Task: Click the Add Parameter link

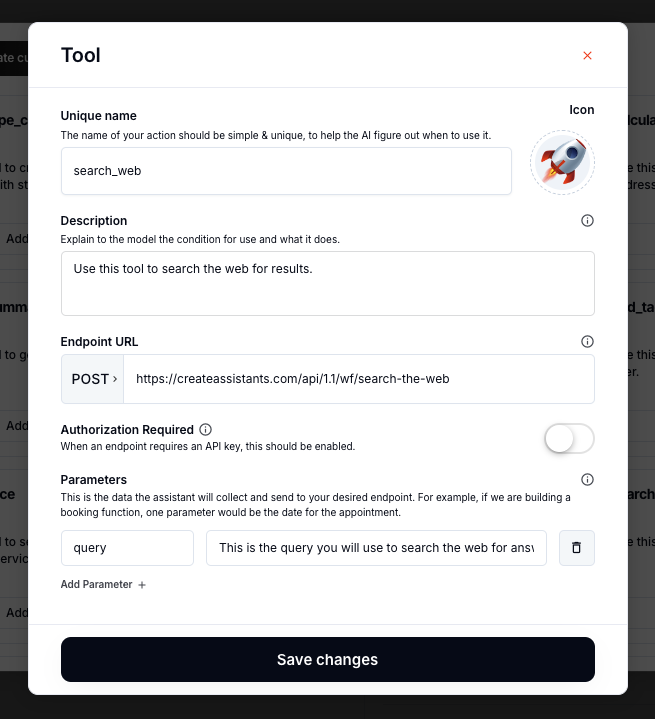Action: [97, 584]
